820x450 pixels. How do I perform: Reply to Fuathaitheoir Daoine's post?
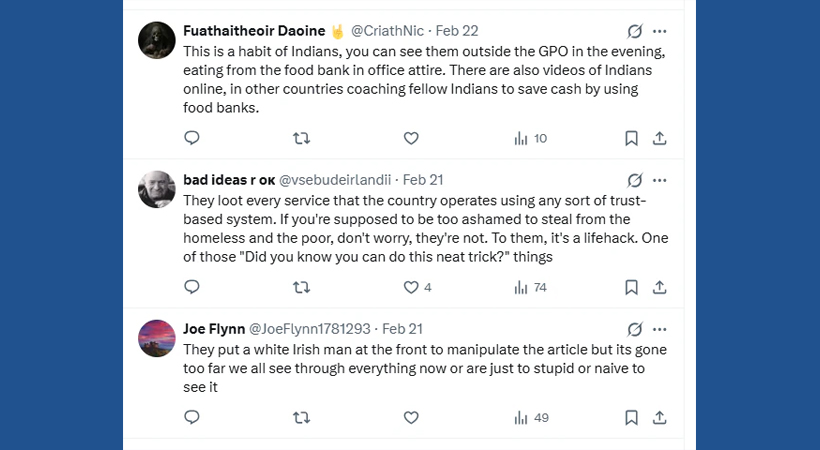pos(192,138)
